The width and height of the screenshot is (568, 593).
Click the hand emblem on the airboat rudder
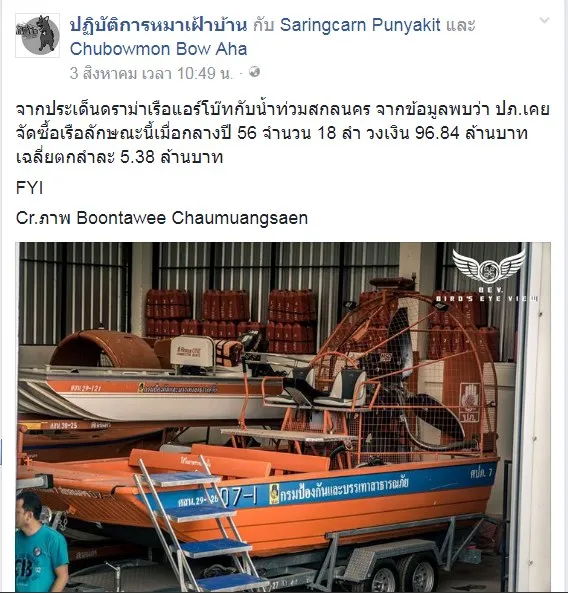pos(470,402)
